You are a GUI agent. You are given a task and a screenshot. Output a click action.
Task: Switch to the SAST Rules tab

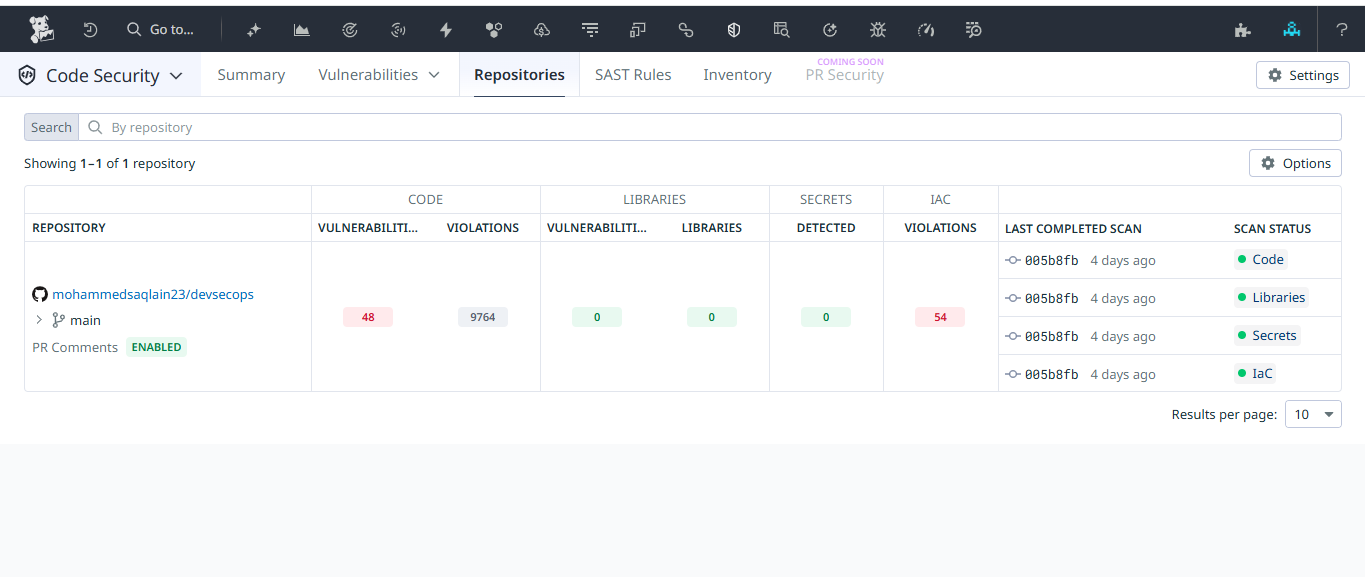click(633, 75)
